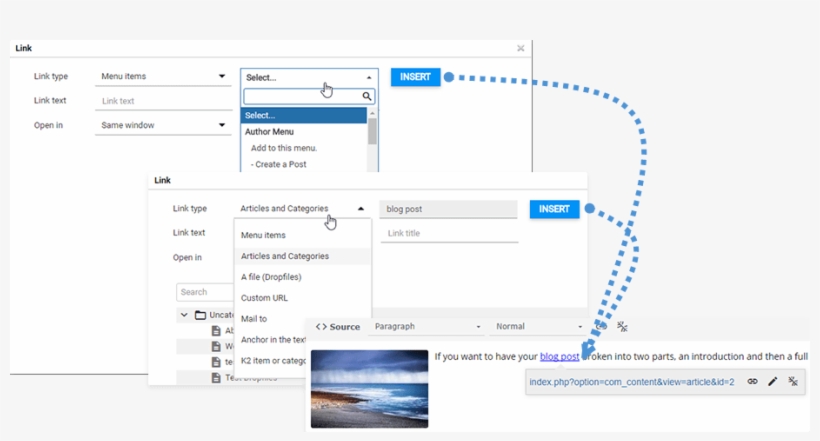Click the Uncategorised folder icon
820x441 pixels.
tap(200, 315)
